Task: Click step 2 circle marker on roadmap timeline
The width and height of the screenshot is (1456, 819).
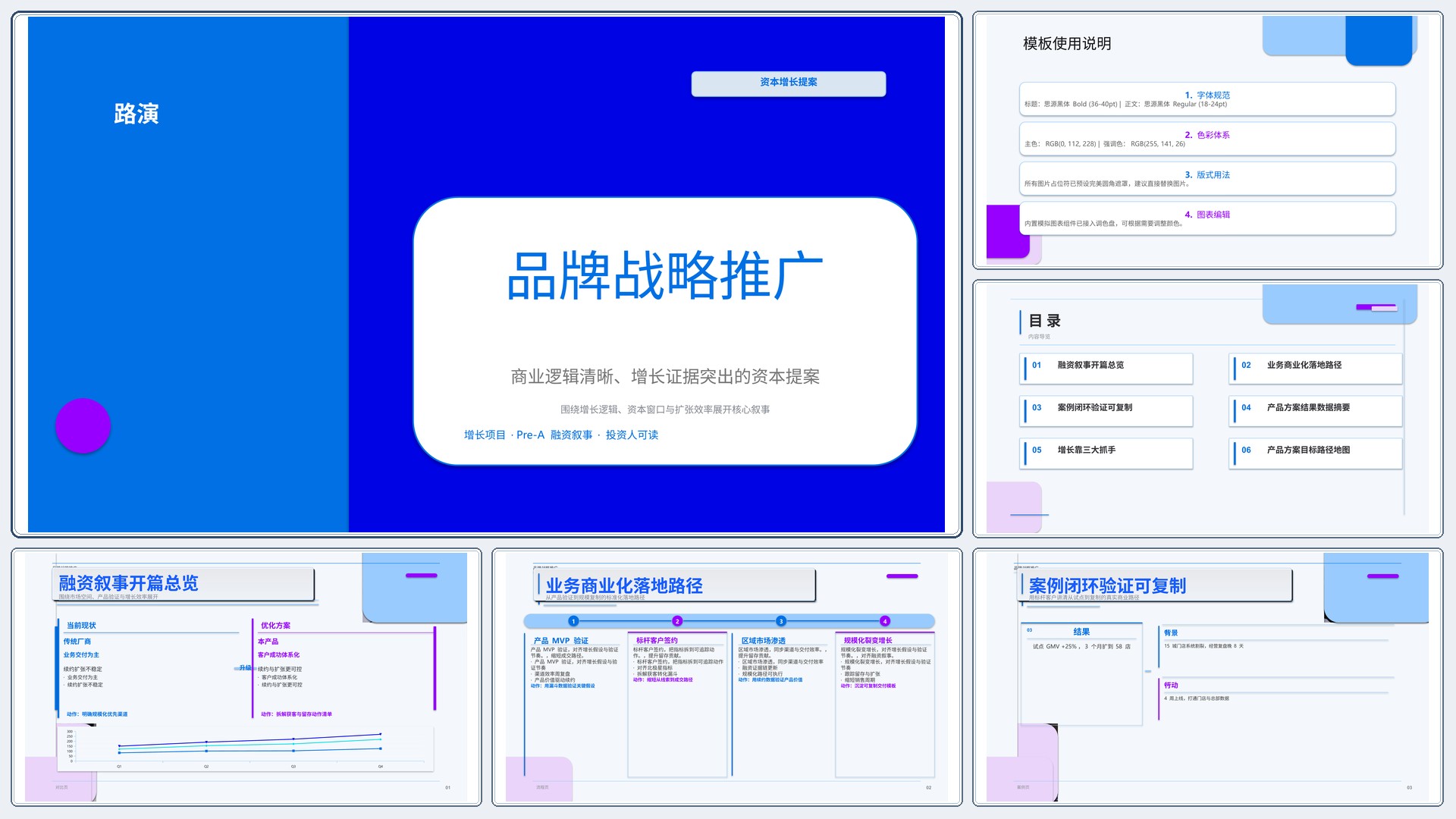Action: 677,621
